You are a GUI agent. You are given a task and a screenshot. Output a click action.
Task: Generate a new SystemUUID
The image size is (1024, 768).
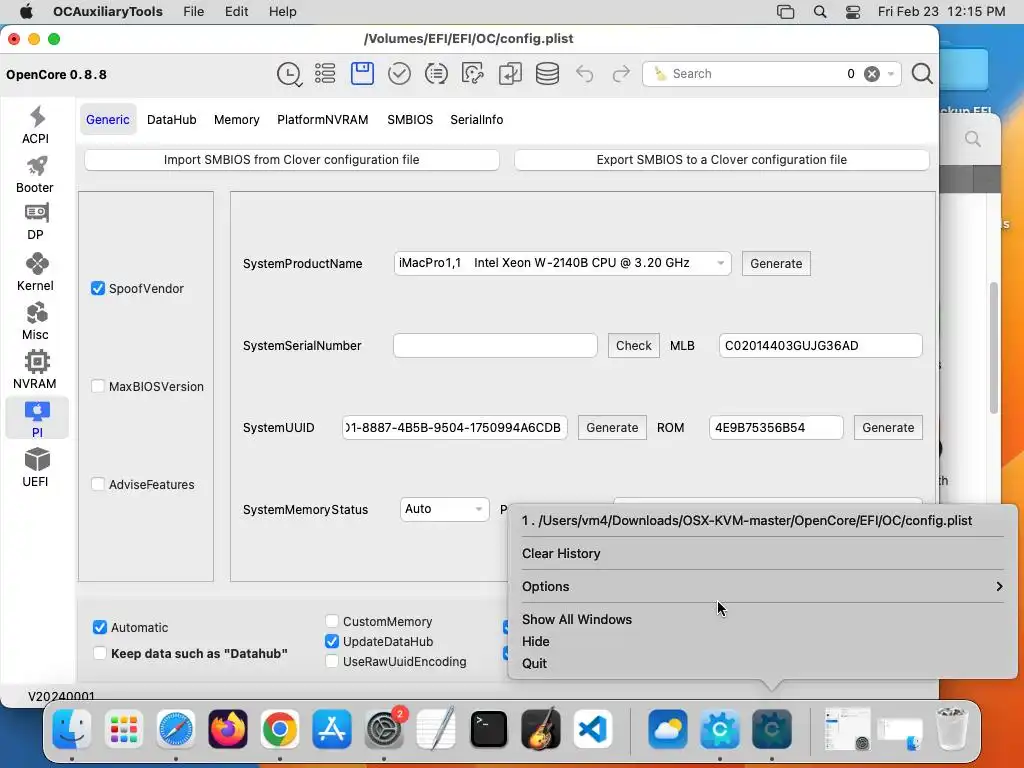612,428
